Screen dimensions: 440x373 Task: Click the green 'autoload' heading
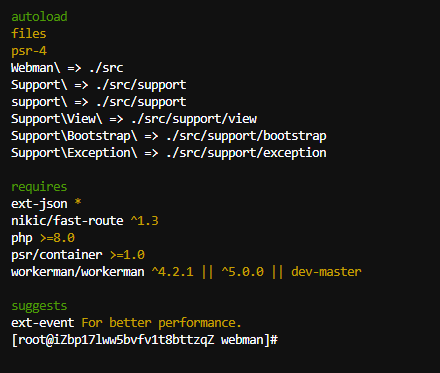[x=39, y=17]
